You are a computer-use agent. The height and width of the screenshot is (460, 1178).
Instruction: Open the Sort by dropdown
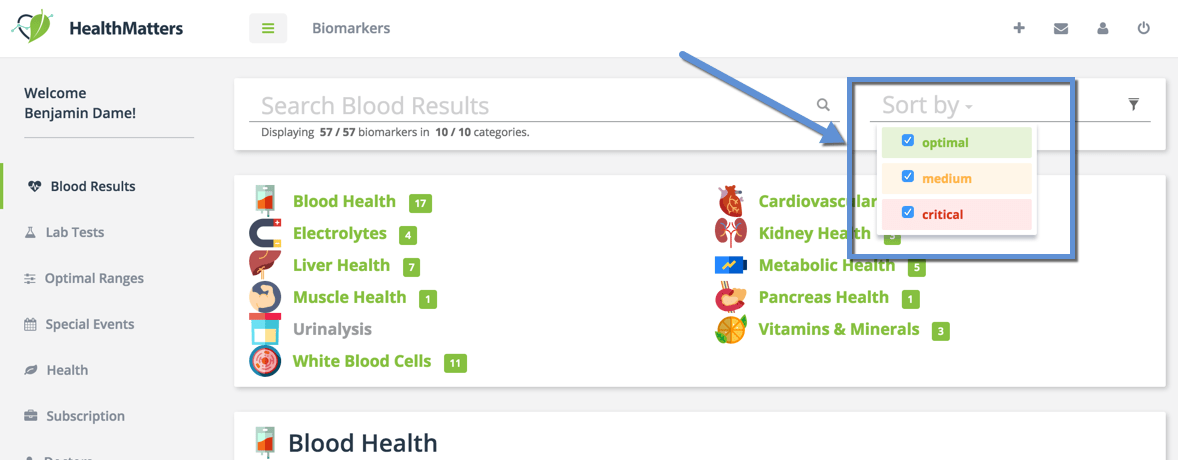click(927, 106)
